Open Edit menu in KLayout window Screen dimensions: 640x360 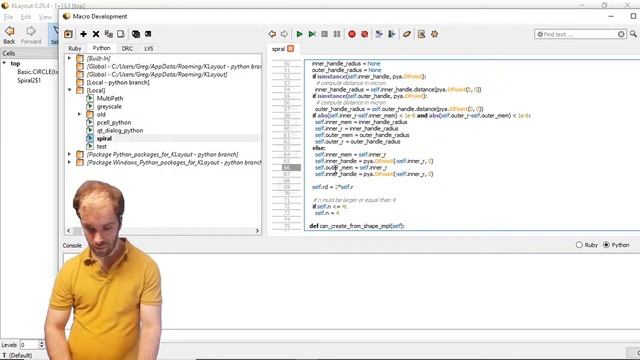26,17
